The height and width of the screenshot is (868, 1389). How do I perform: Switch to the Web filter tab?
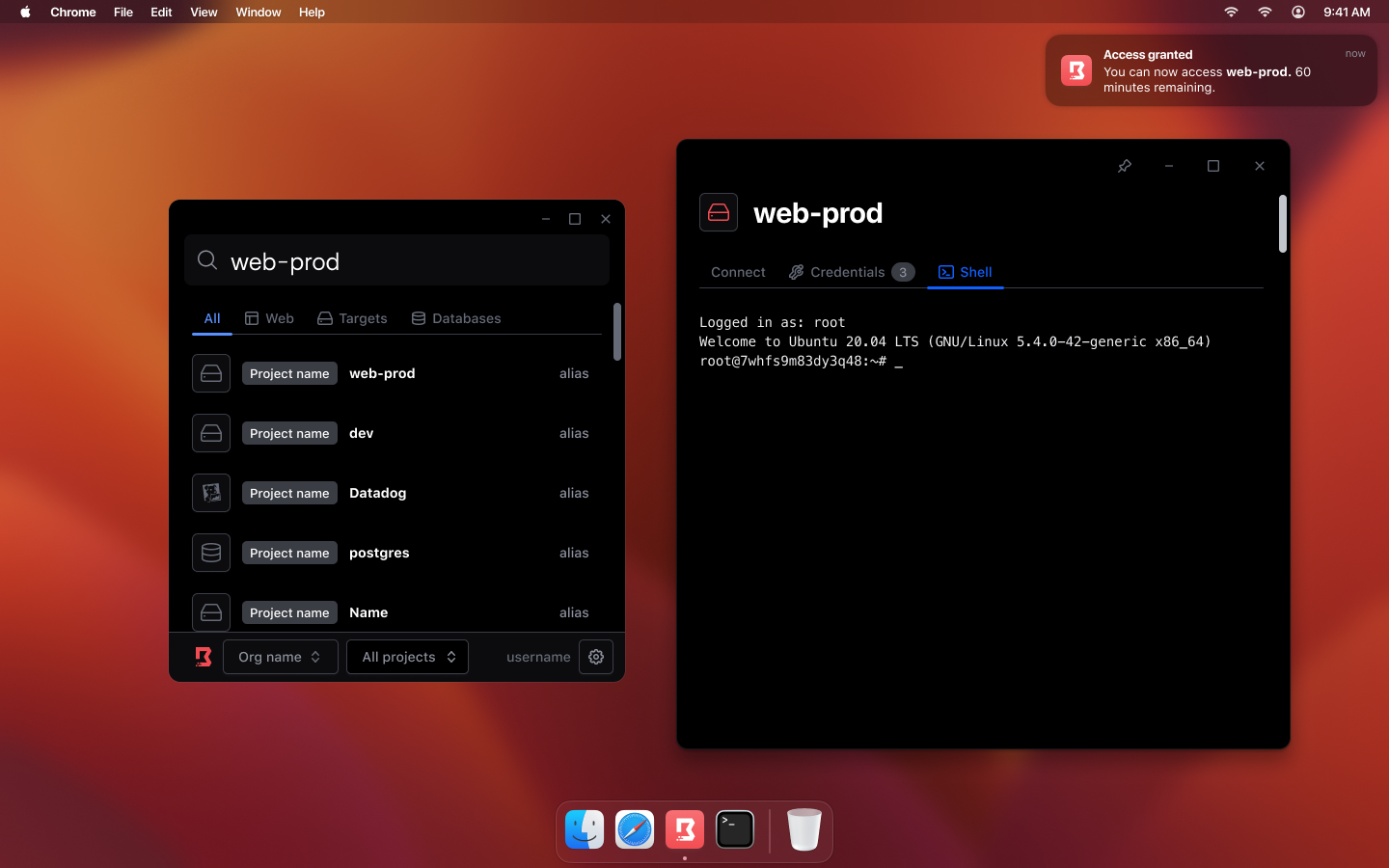(x=269, y=318)
